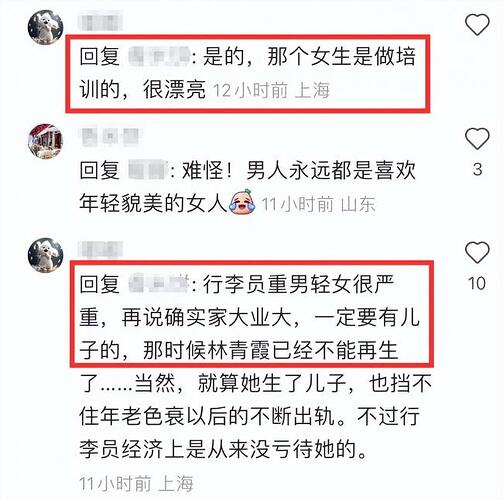Open blurred username above 难怪 comment
This screenshot has width=503, height=500.
[x=110, y=136]
